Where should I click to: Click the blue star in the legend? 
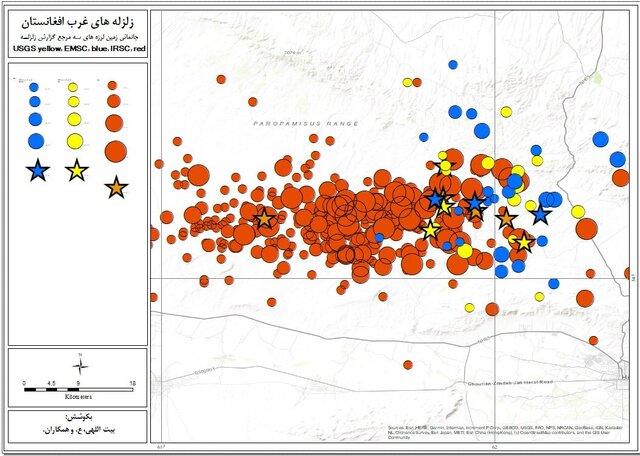38,171
